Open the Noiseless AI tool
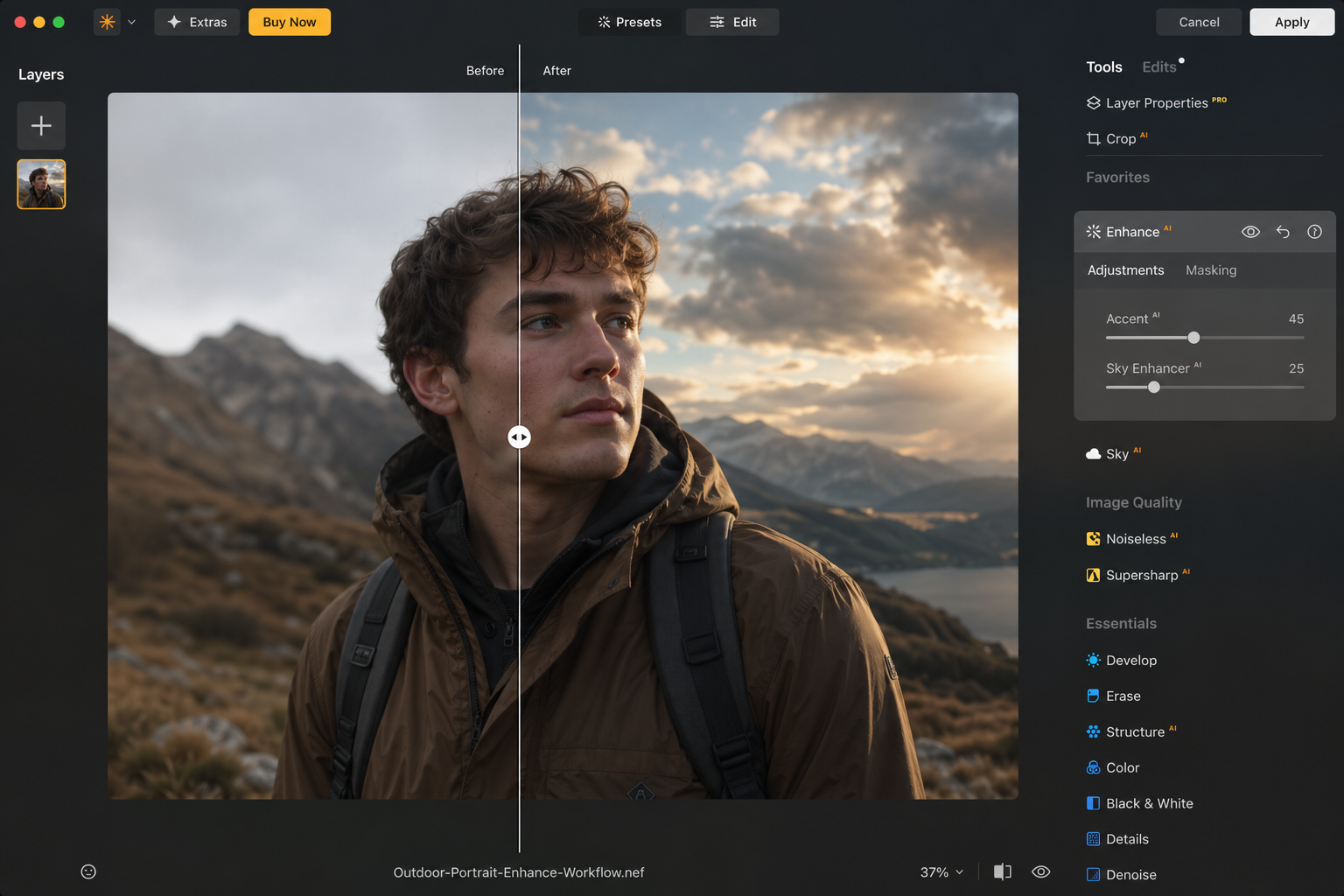This screenshot has width=1344, height=896. coord(1135,539)
